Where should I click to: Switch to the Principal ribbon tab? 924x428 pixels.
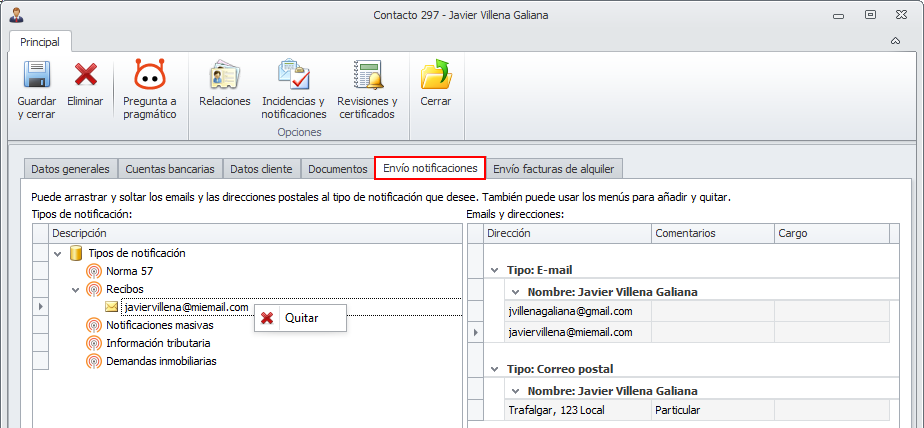40,42
